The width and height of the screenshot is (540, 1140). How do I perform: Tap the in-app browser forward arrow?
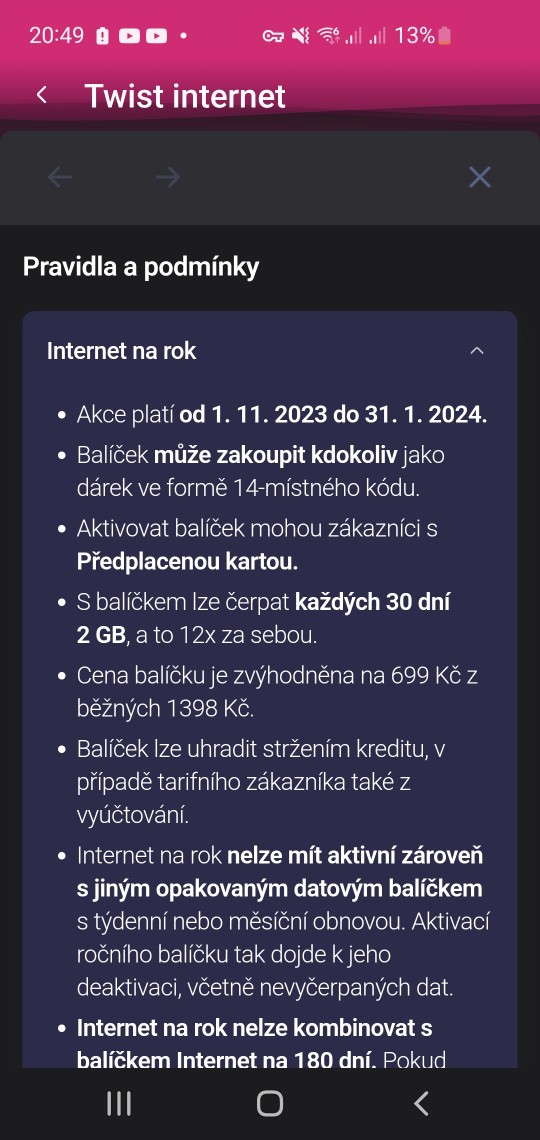[168, 177]
